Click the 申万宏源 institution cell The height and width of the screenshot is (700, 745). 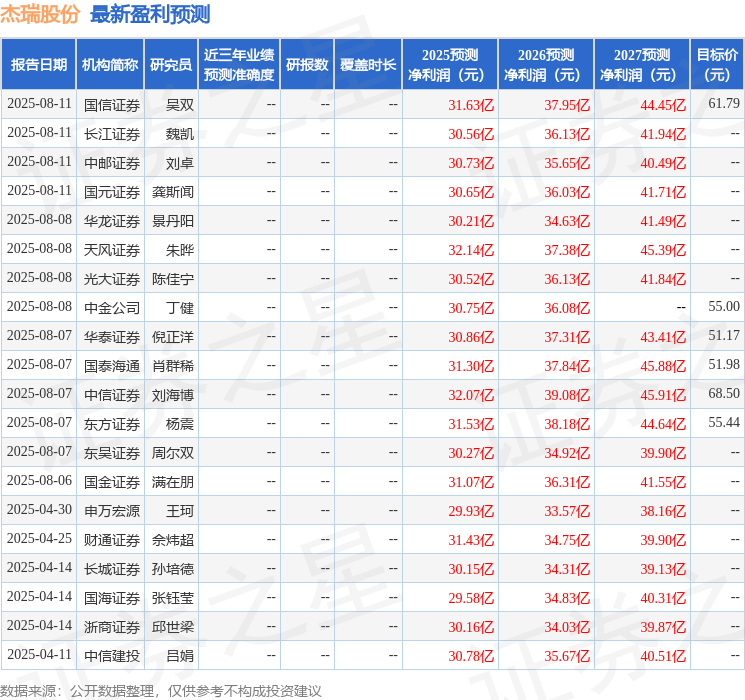(112, 511)
